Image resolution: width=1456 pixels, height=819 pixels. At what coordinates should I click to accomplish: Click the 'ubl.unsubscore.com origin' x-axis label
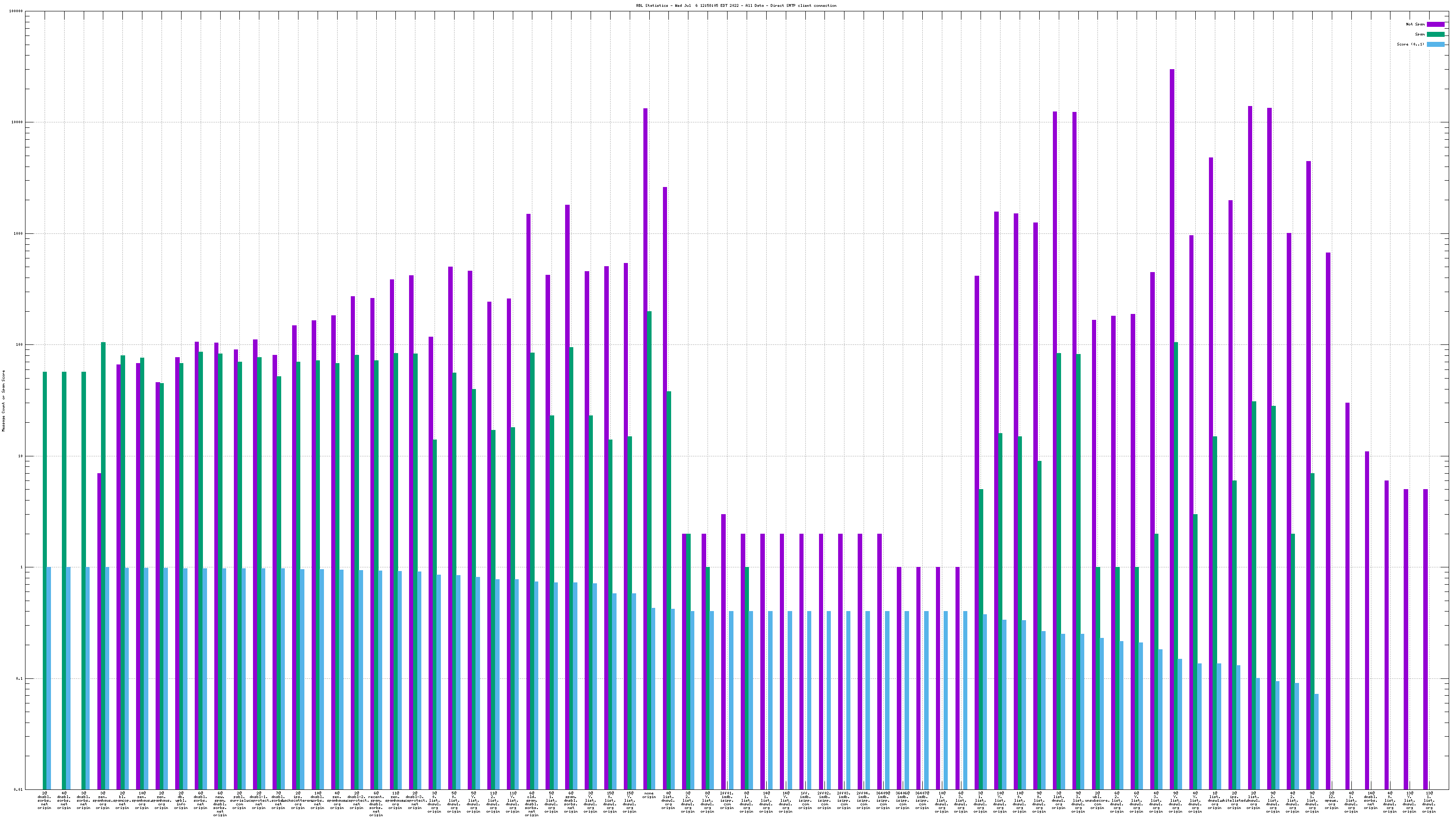coord(1097,800)
